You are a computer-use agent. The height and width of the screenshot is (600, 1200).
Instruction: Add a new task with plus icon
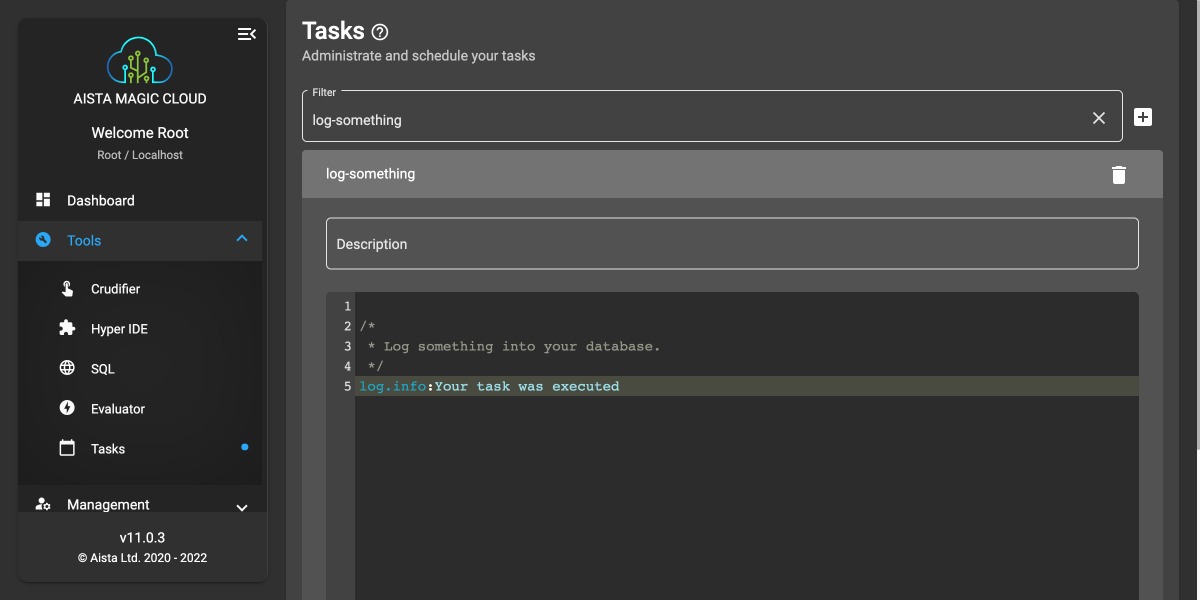[1143, 117]
